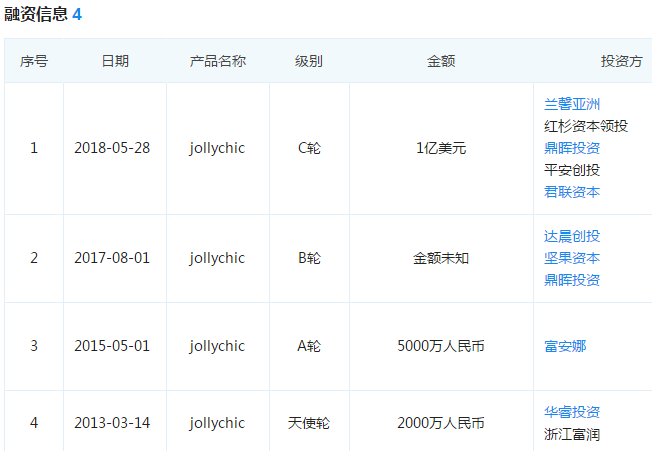Click sequence number 4 in the 2013-03-14 row
652x451 pixels.
coord(34,423)
